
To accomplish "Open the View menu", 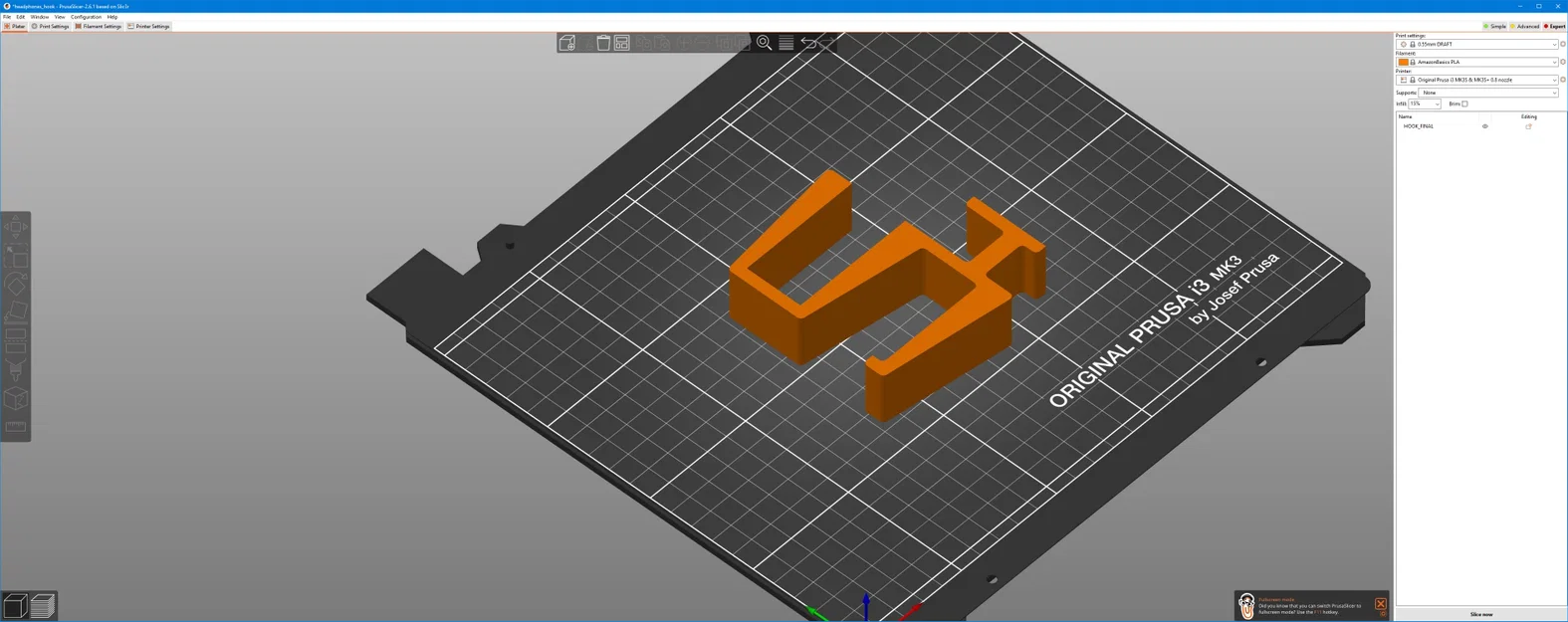I will [60, 17].
